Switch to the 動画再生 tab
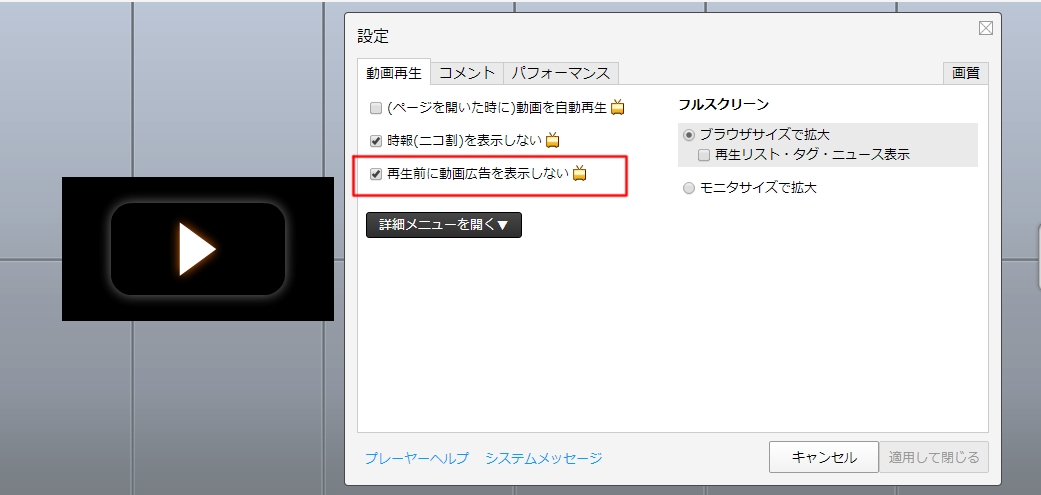 pos(394,73)
